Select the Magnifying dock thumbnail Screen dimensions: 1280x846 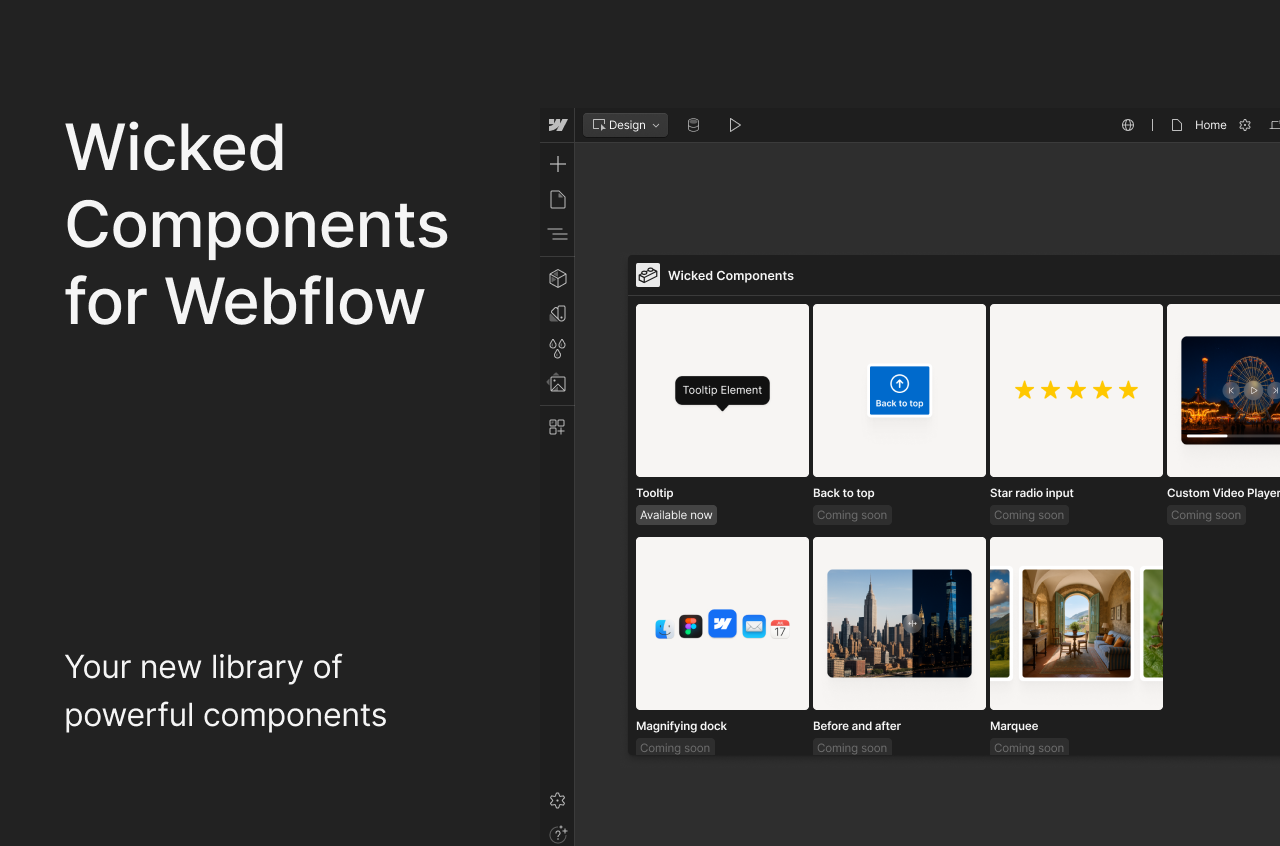tap(722, 623)
